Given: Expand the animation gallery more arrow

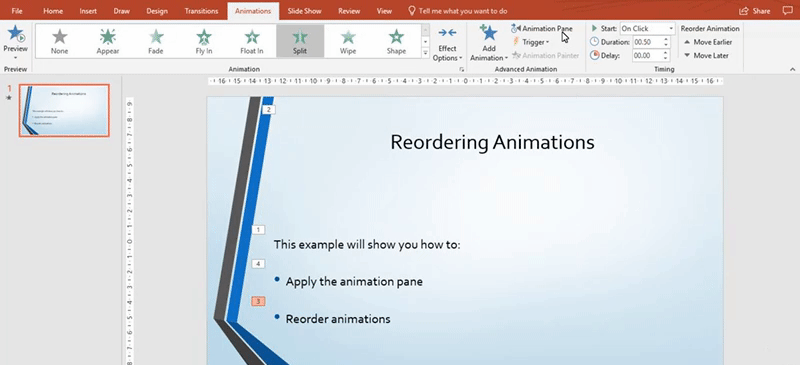Looking at the screenshot, I should click(425, 53).
